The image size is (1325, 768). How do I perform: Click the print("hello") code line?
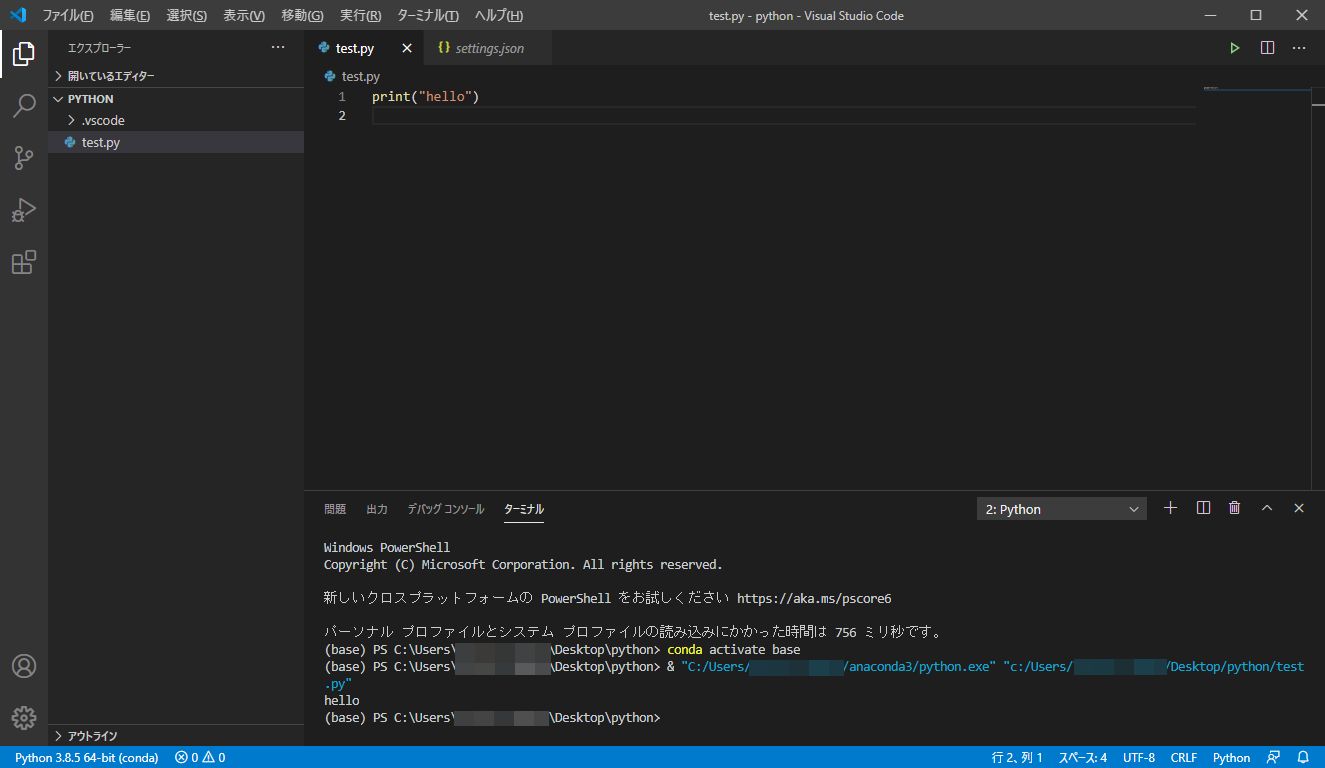tap(426, 97)
